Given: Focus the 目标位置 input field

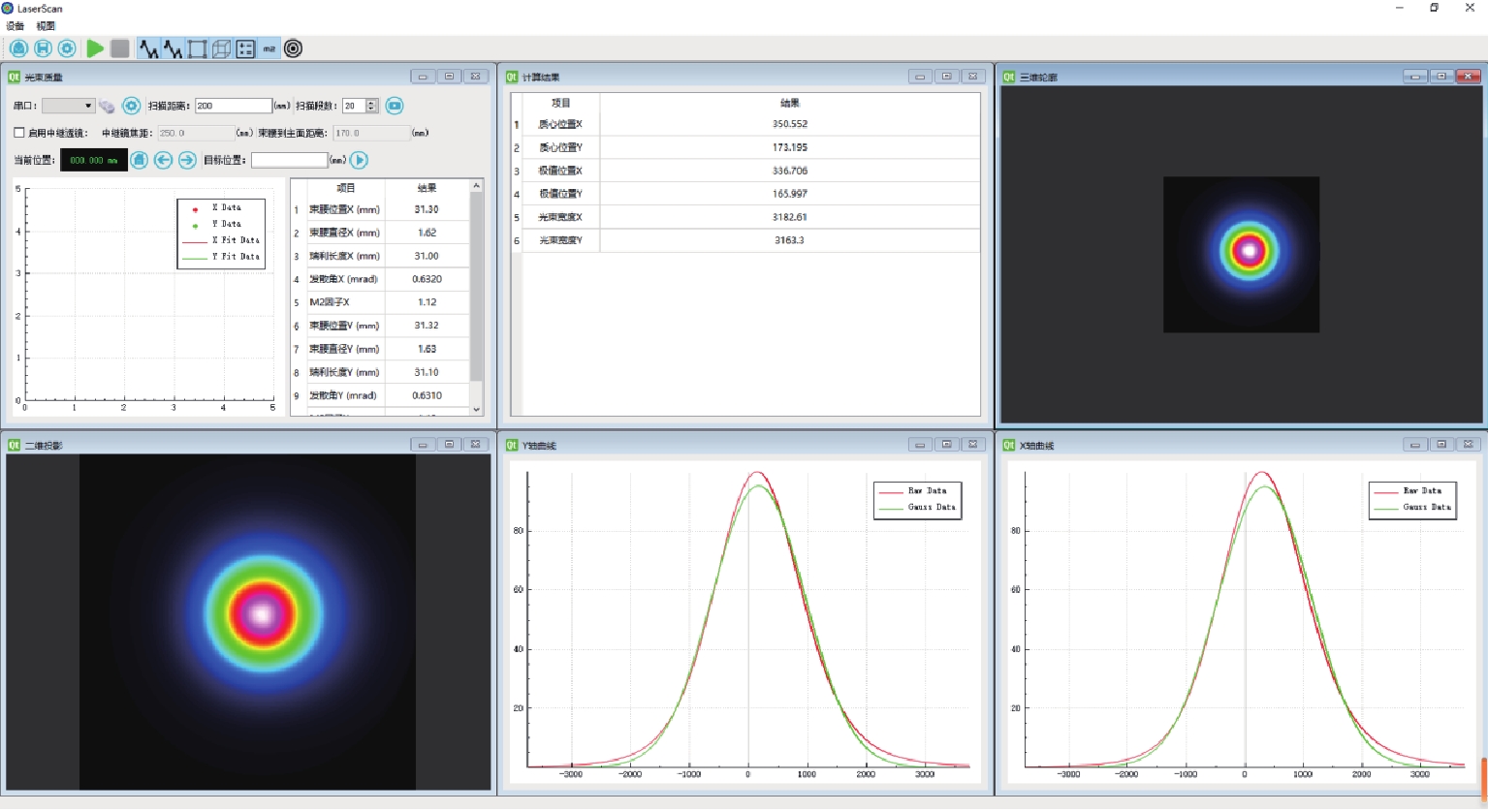Looking at the screenshot, I should point(289,160).
